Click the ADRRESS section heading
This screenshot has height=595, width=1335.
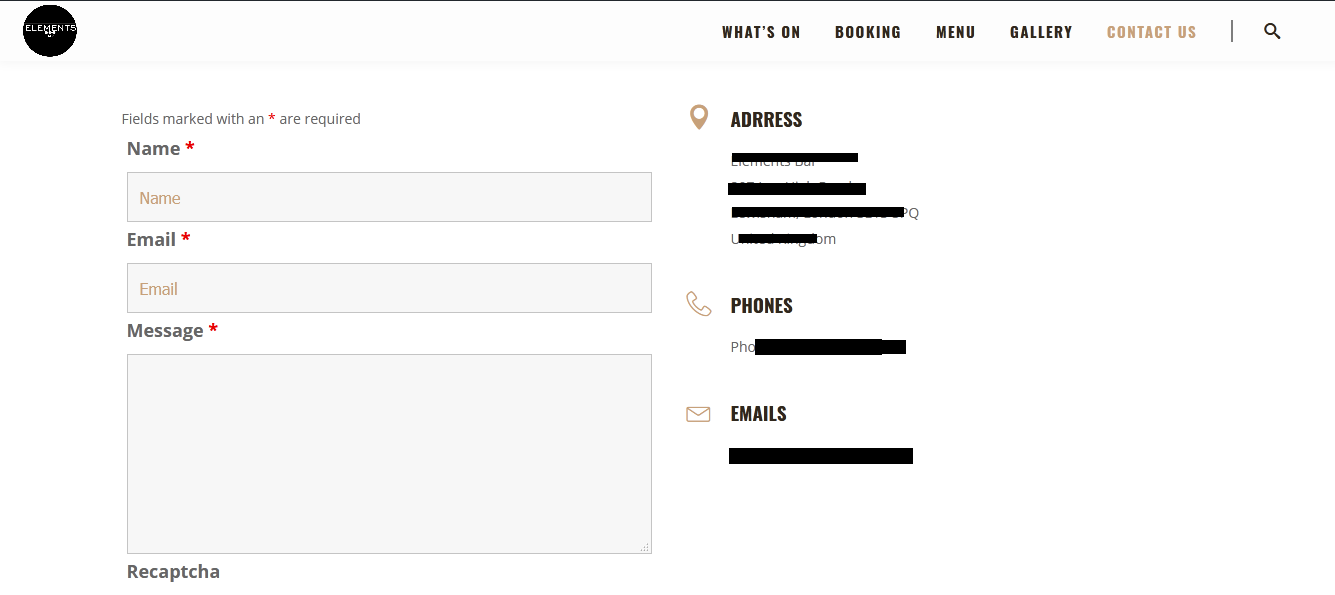(766, 118)
